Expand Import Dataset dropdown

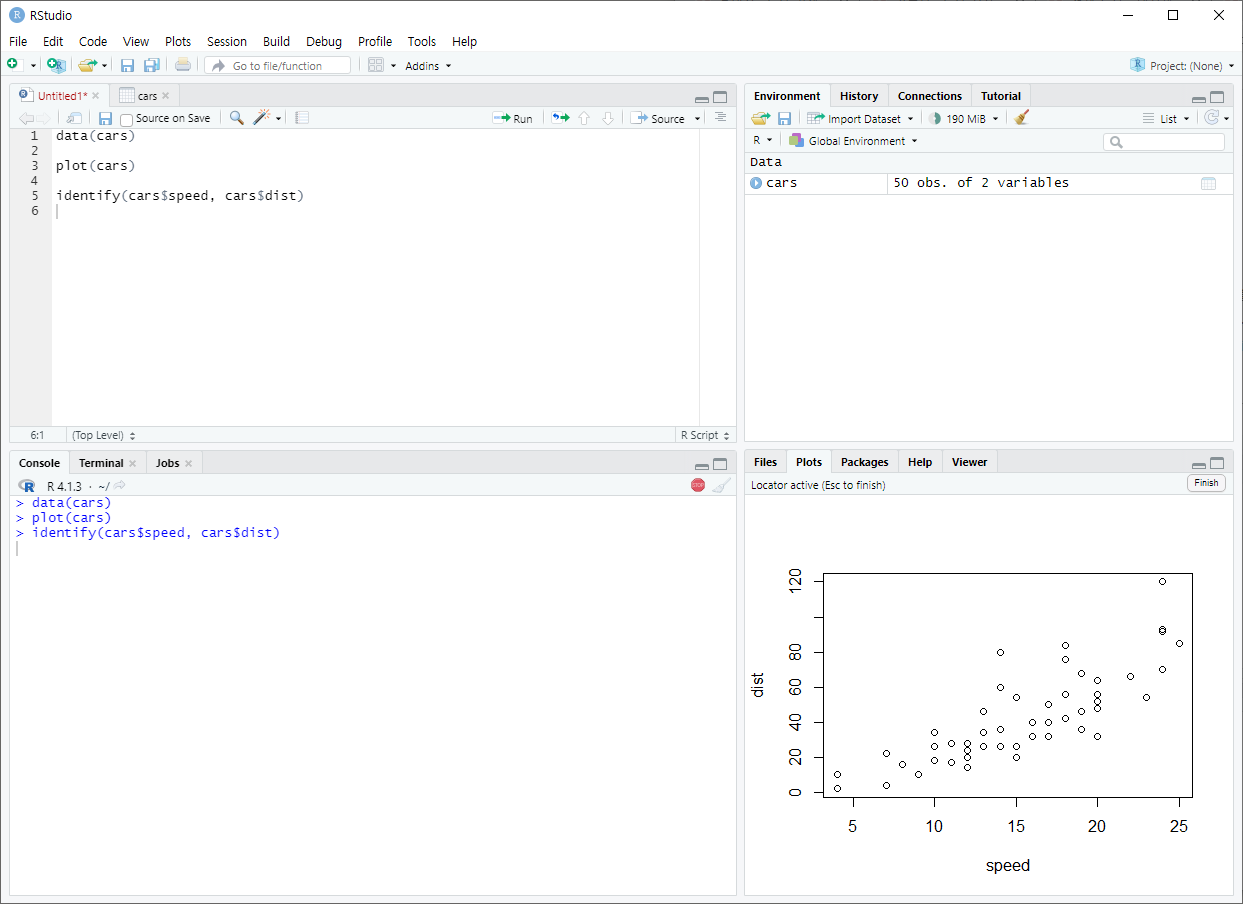pyautogui.click(x=860, y=118)
